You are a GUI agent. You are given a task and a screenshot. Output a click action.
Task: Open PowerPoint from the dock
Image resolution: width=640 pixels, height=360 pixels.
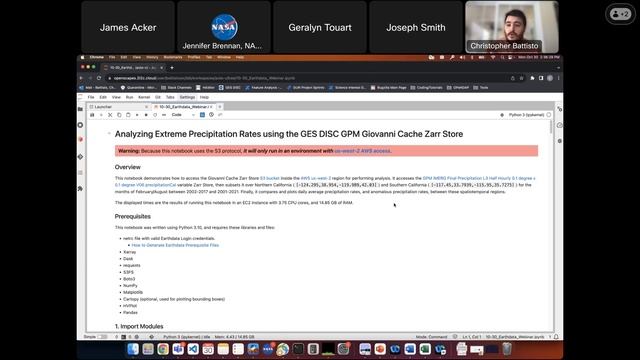click(380, 349)
